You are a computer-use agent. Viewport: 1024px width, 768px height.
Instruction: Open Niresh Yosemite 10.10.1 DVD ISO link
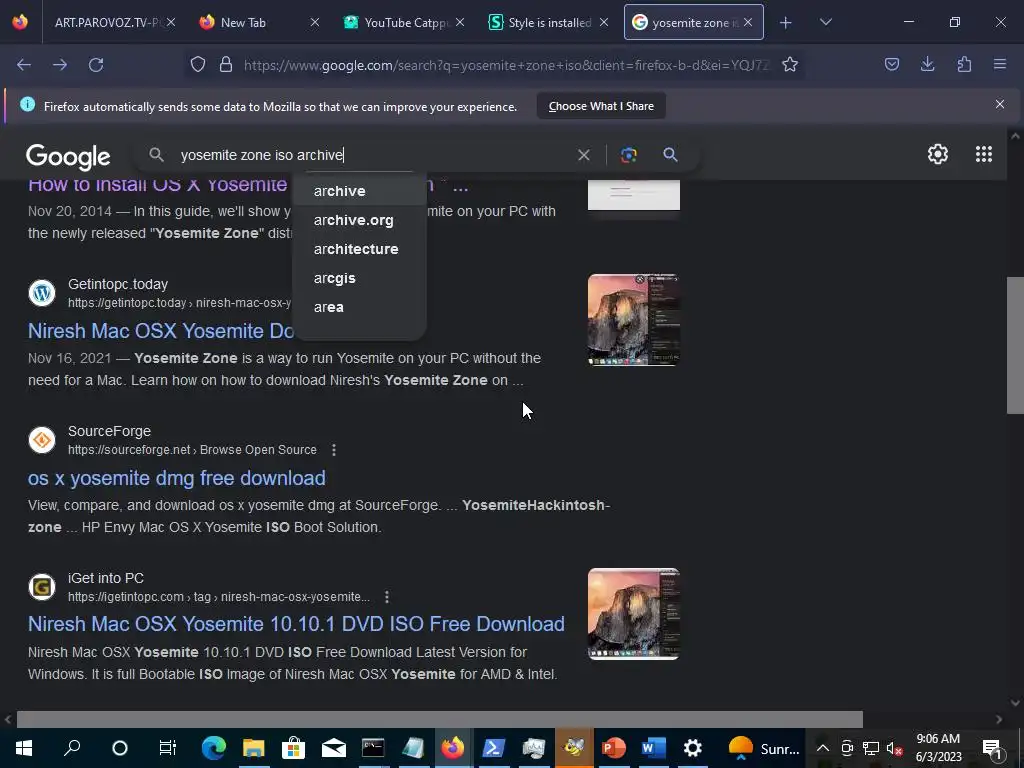pos(296,624)
